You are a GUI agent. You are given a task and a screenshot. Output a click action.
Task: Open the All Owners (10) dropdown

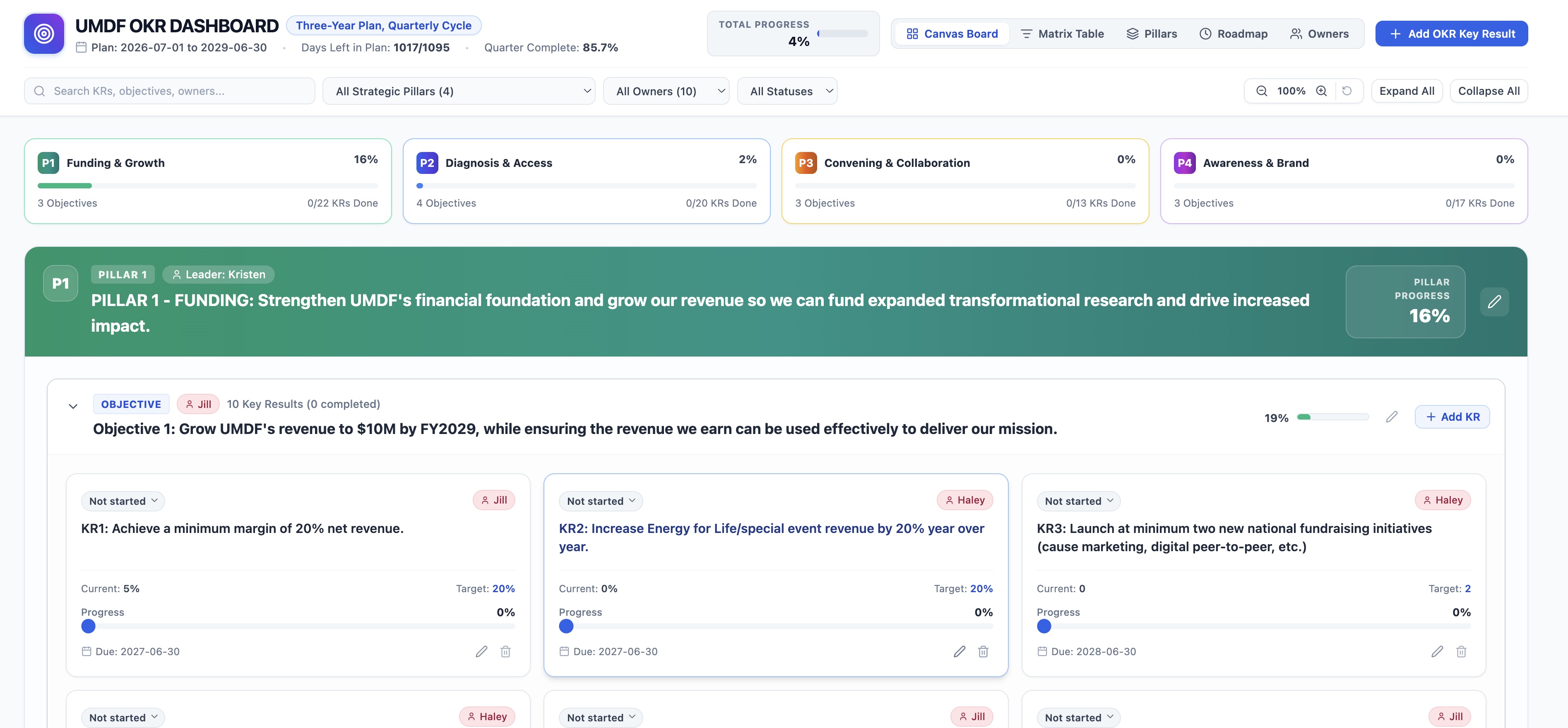click(x=666, y=91)
